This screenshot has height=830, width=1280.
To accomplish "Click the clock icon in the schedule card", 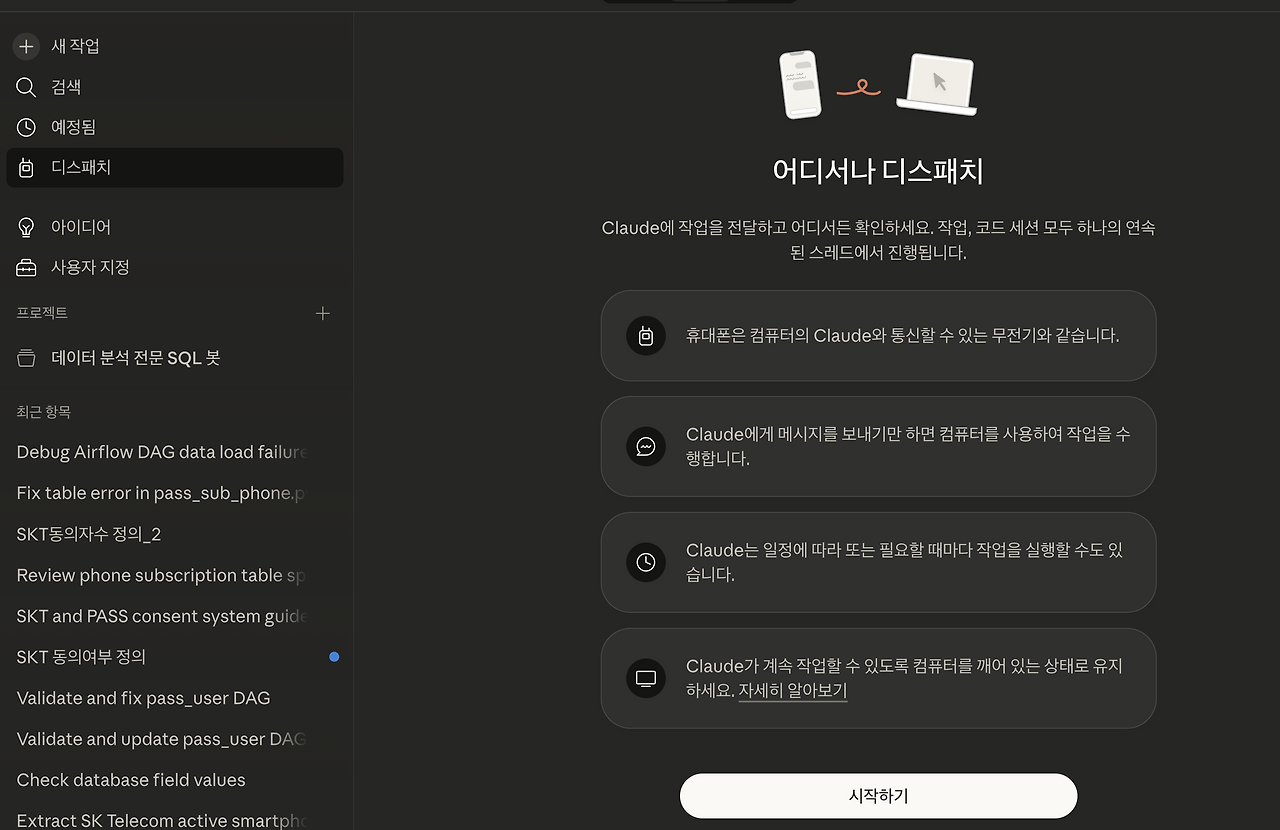I will (x=646, y=562).
